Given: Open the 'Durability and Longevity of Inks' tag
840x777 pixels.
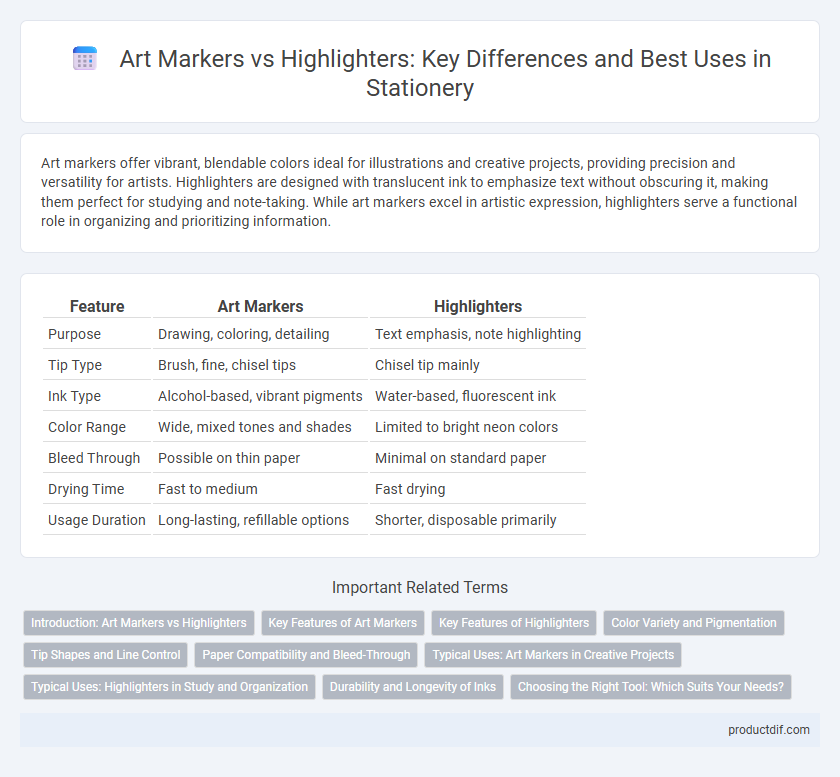Looking at the screenshot, I should coord(412,687).
